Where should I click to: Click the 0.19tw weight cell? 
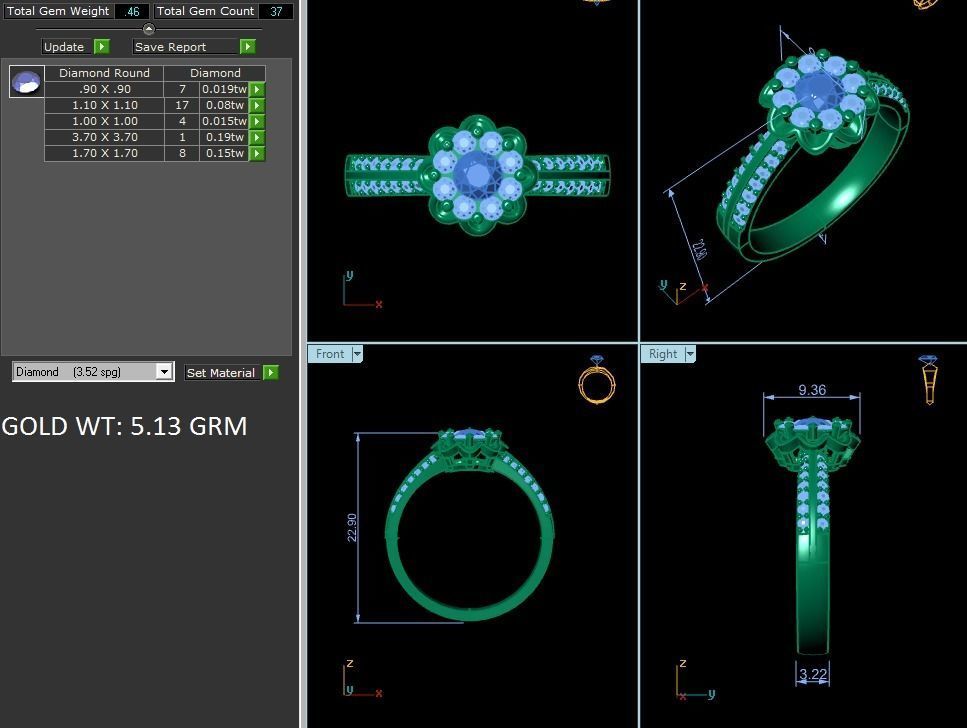[224, 138]
